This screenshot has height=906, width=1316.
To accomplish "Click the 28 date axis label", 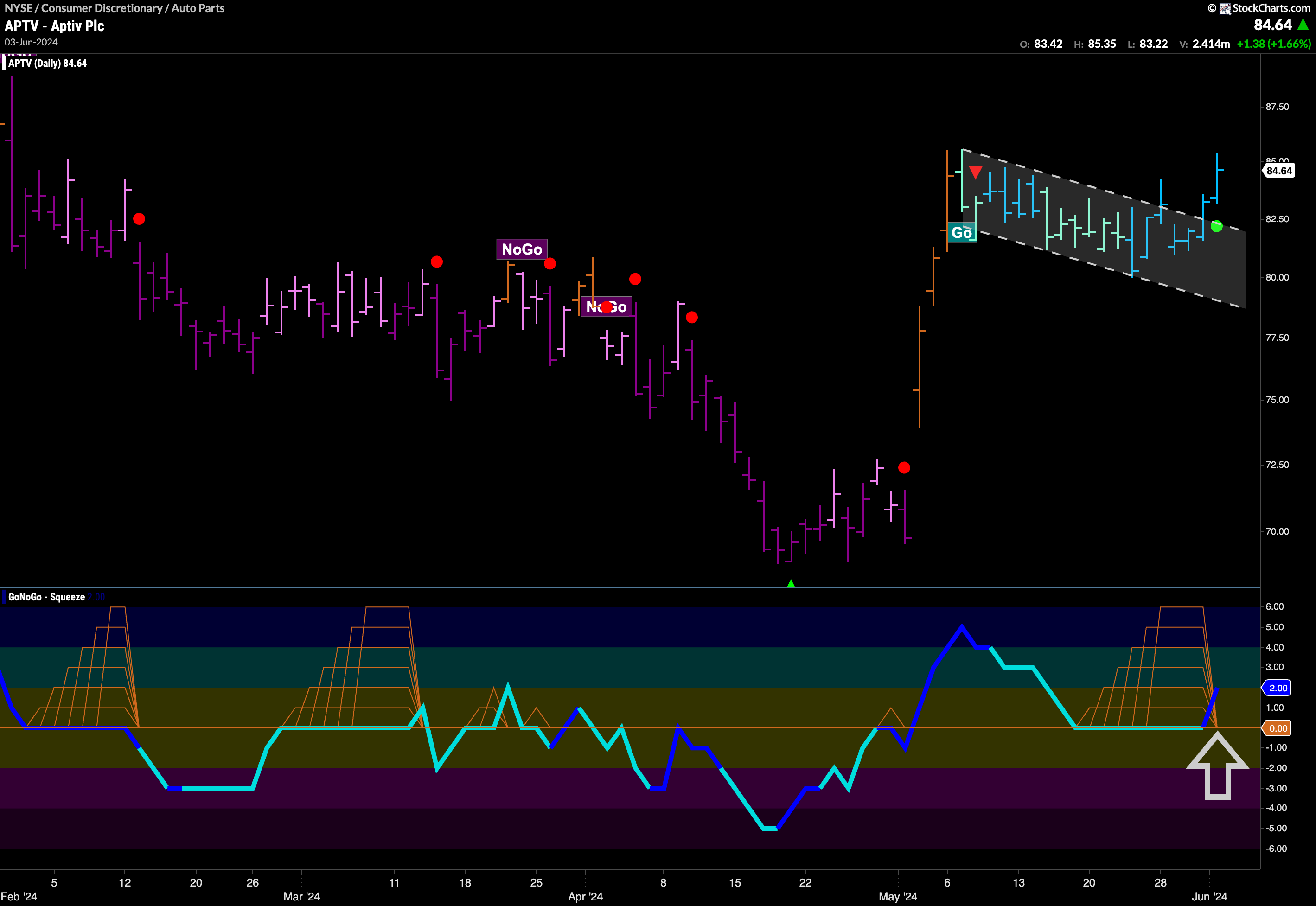I will point(1161,883).
